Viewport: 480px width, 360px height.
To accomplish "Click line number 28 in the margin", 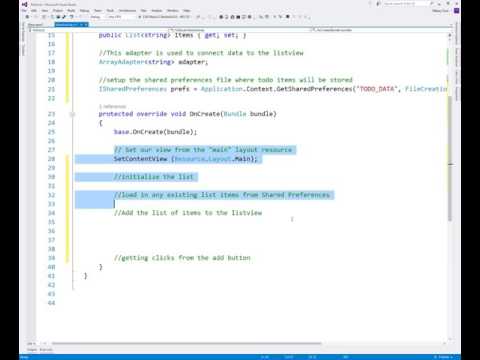I will pyautogui.click(x=51, y=159).
